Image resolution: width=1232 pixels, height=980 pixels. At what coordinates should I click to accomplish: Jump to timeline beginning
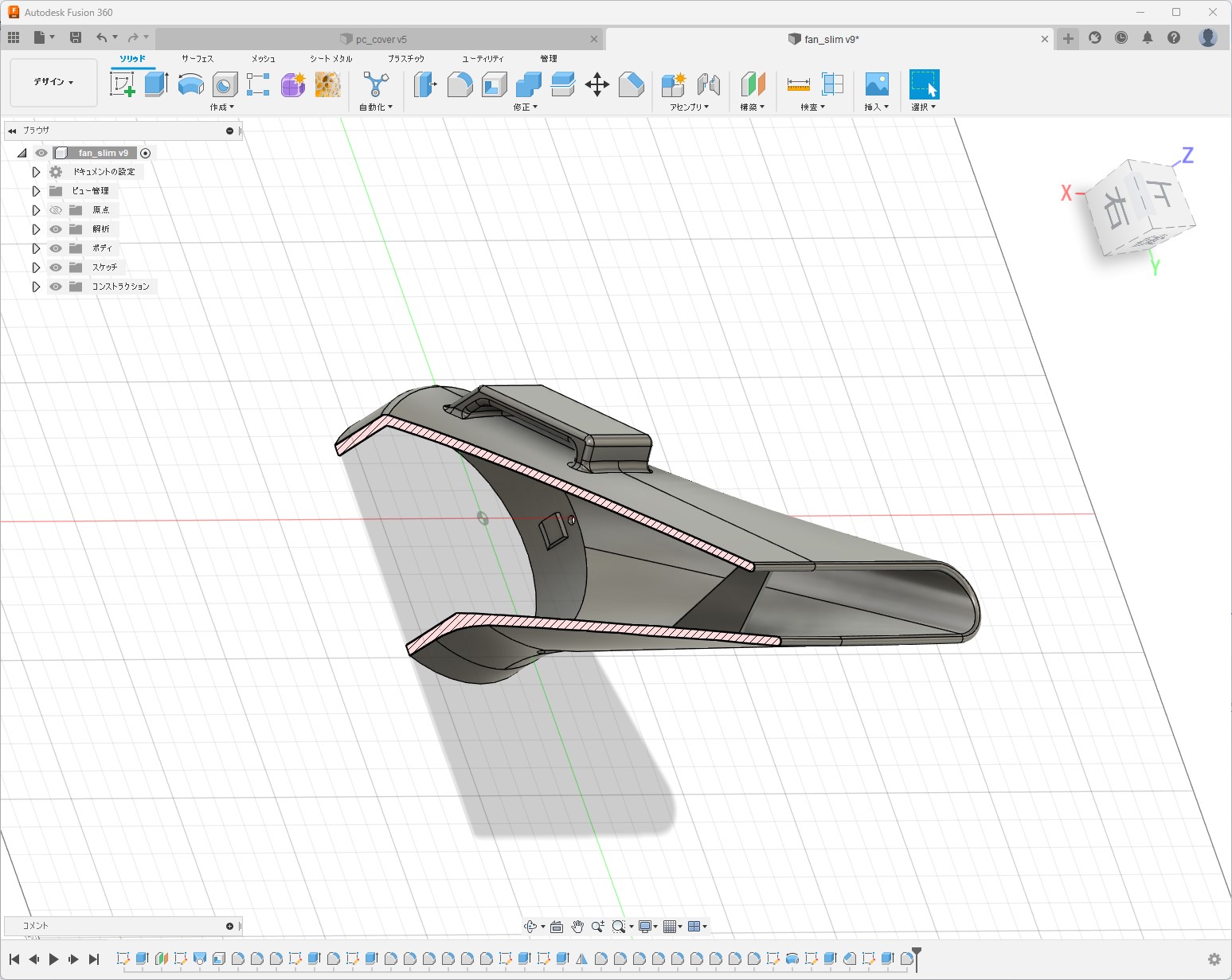pos(14,959)
